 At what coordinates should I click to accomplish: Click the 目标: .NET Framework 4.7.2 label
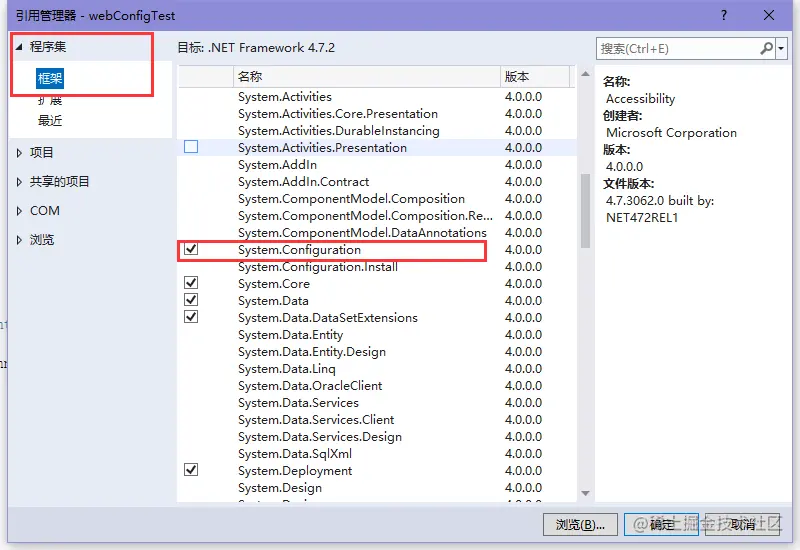tap(256, 47)
